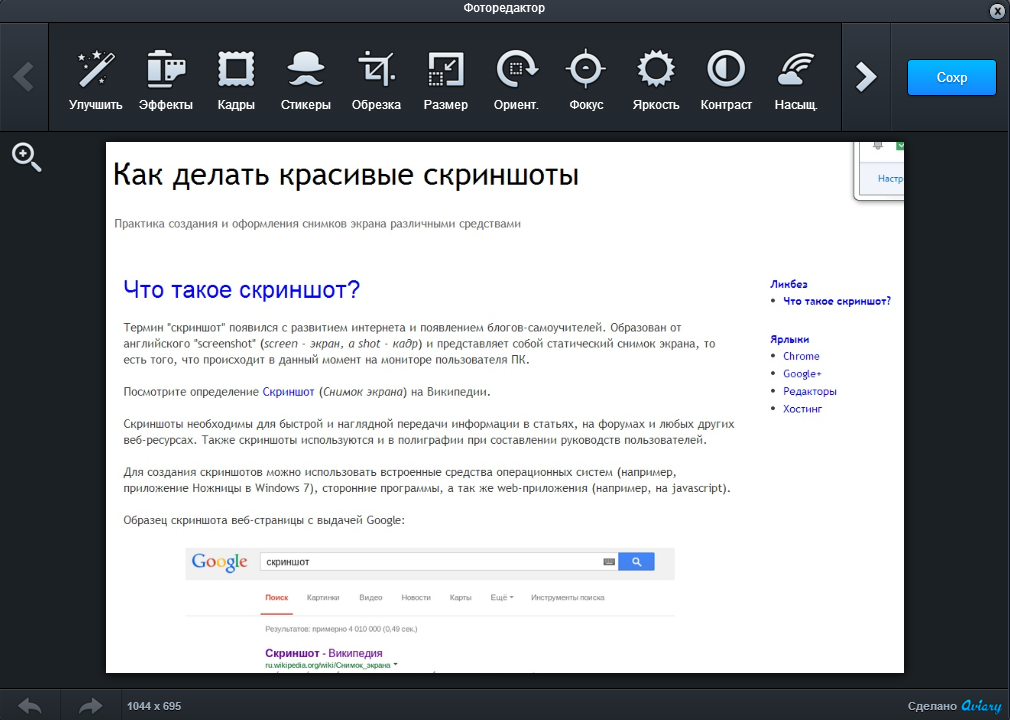Click the blue Google search button
The image size is (1010, 720).
point(636,562)
